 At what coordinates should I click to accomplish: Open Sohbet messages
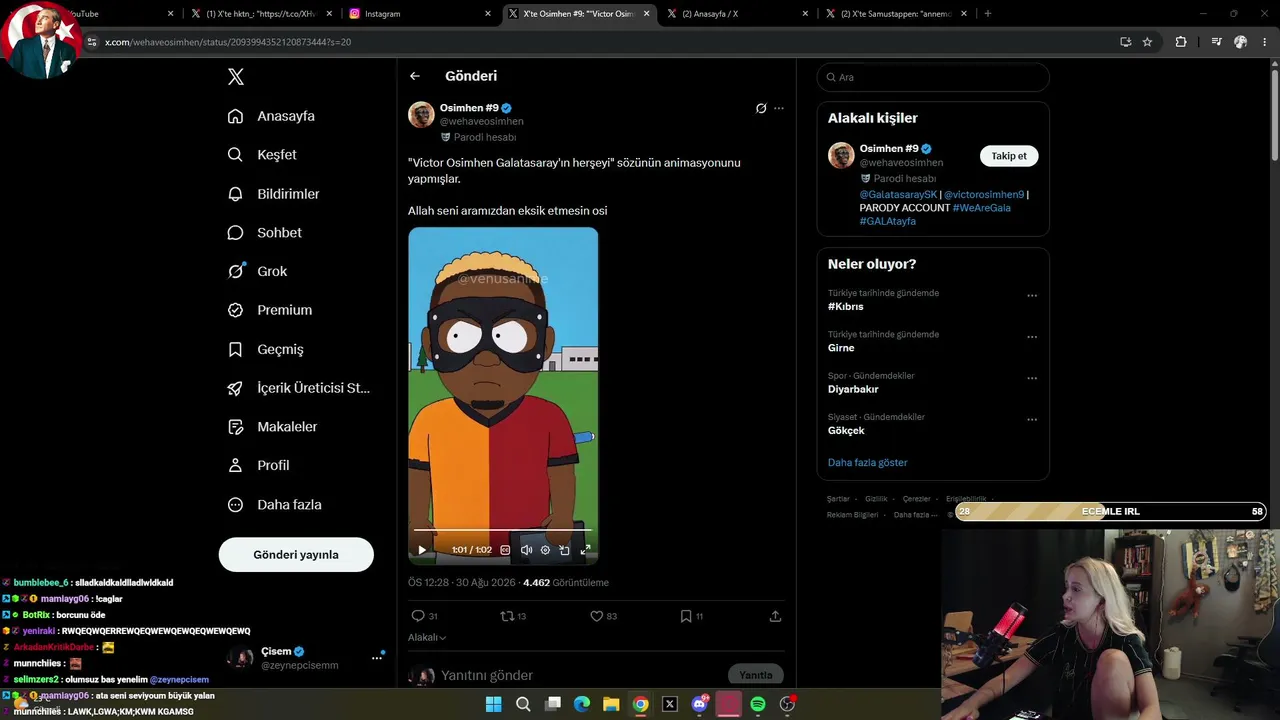coord(264,233)
